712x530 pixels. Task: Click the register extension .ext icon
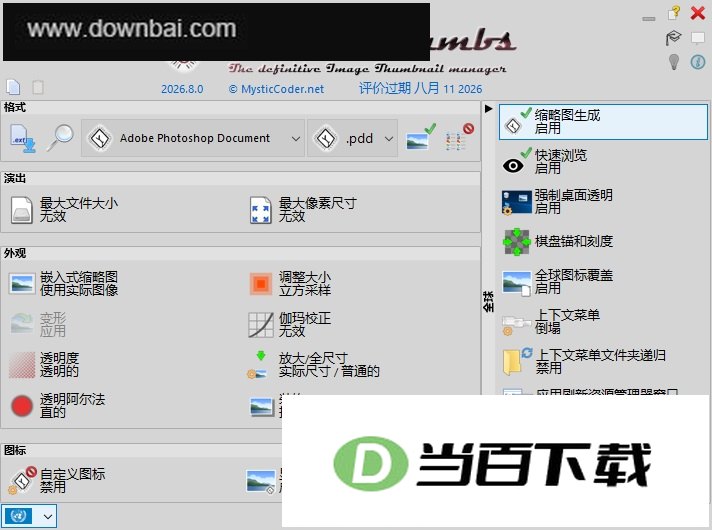(23, 139)
